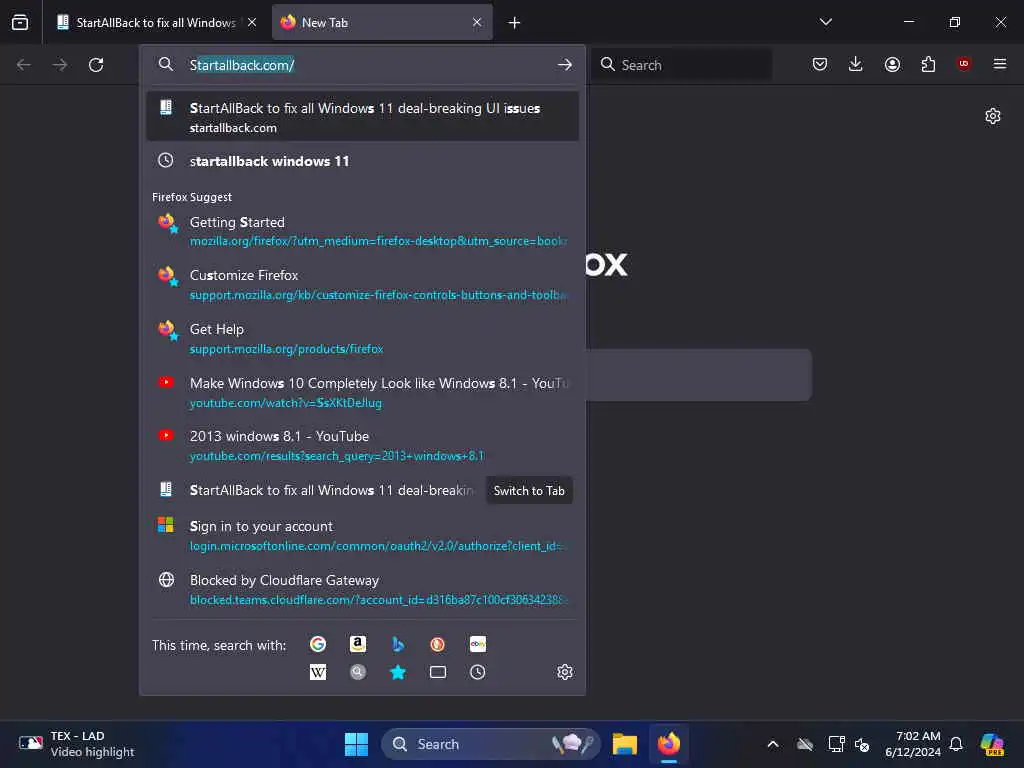Open the Blocked by Cloudflare Gateway suggestion
The image size is (1024, 768).
pyautogui.click(x=362, y=589)
